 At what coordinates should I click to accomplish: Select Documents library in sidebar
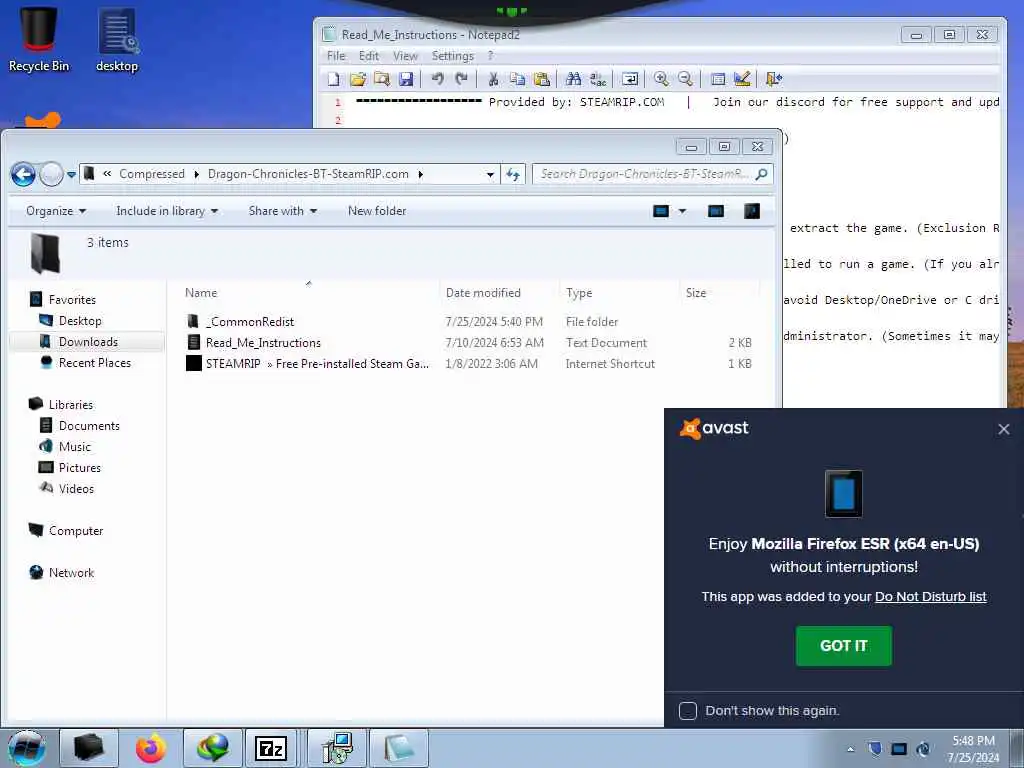(89, 426)
